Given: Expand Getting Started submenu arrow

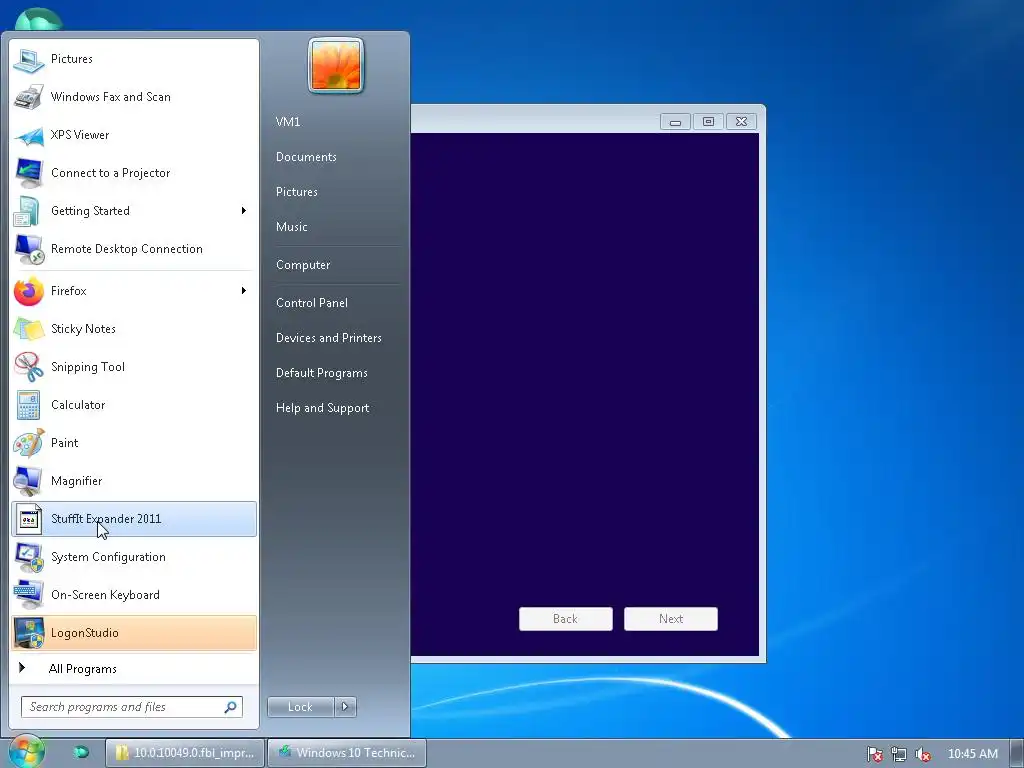Looking at the screenshot, I should pyautogui.click(x=244, y=210).
